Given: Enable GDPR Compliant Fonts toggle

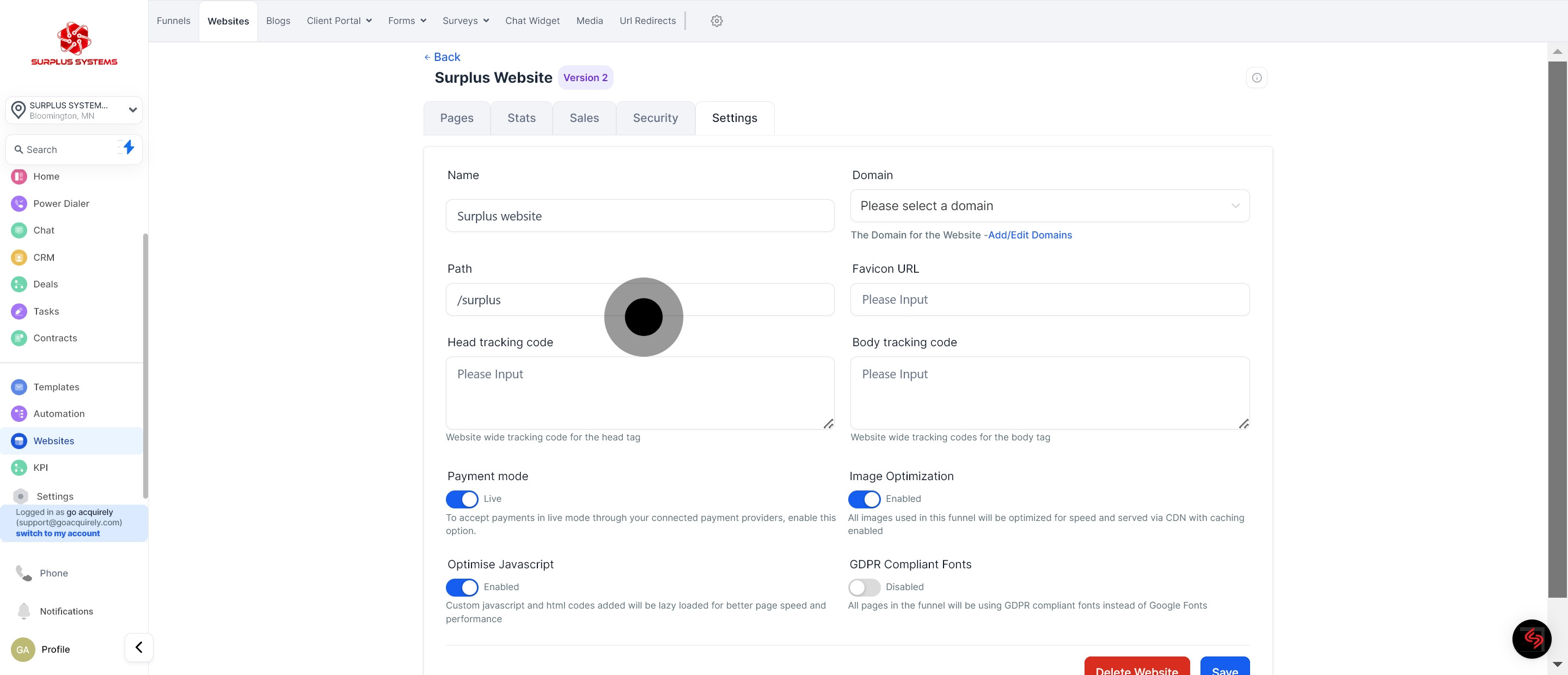Looking at the screenshot, I should pyautogui.click(x=863, y=587).
